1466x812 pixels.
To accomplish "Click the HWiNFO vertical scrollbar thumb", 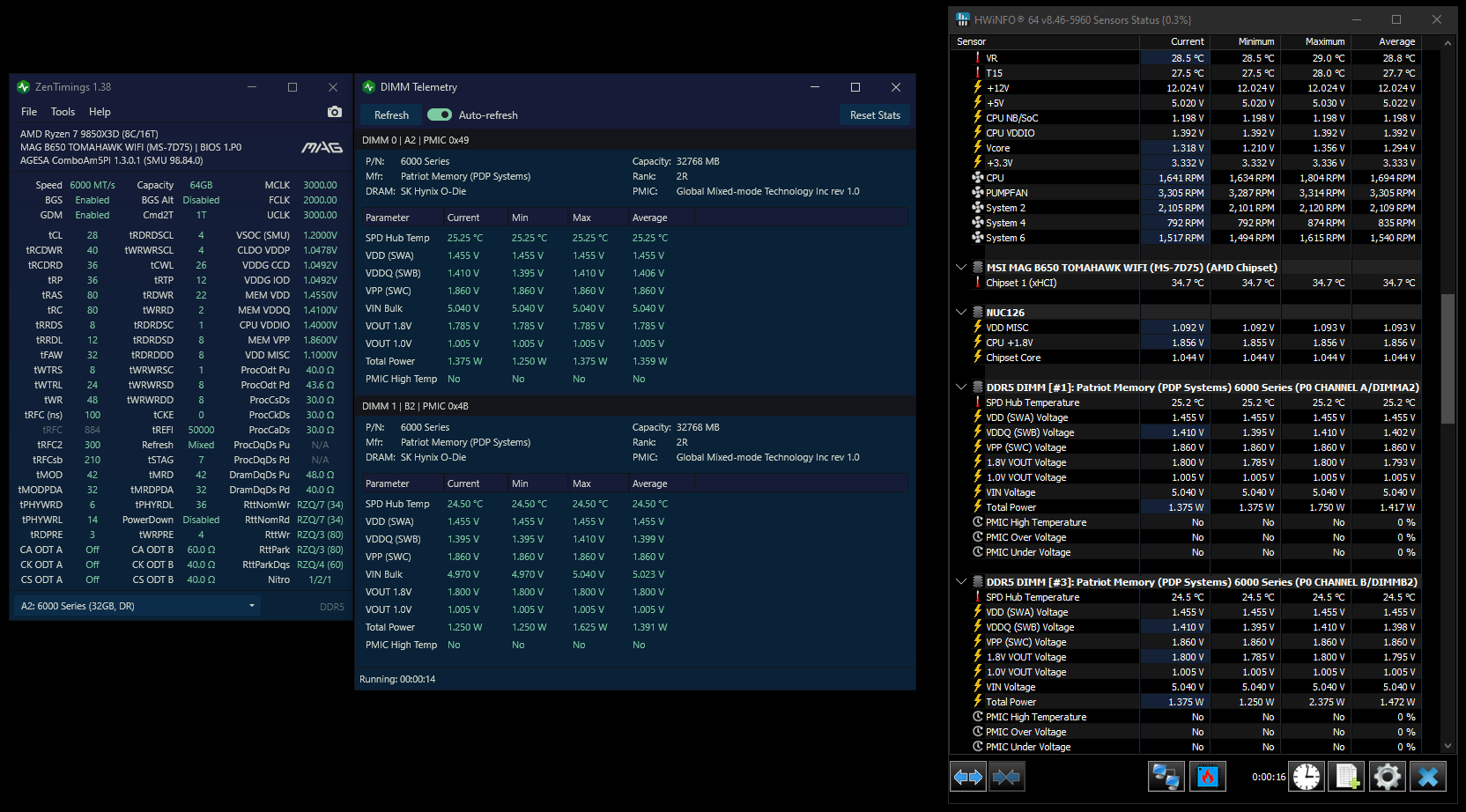I will pyautogui.click(x=1447, y=359).
